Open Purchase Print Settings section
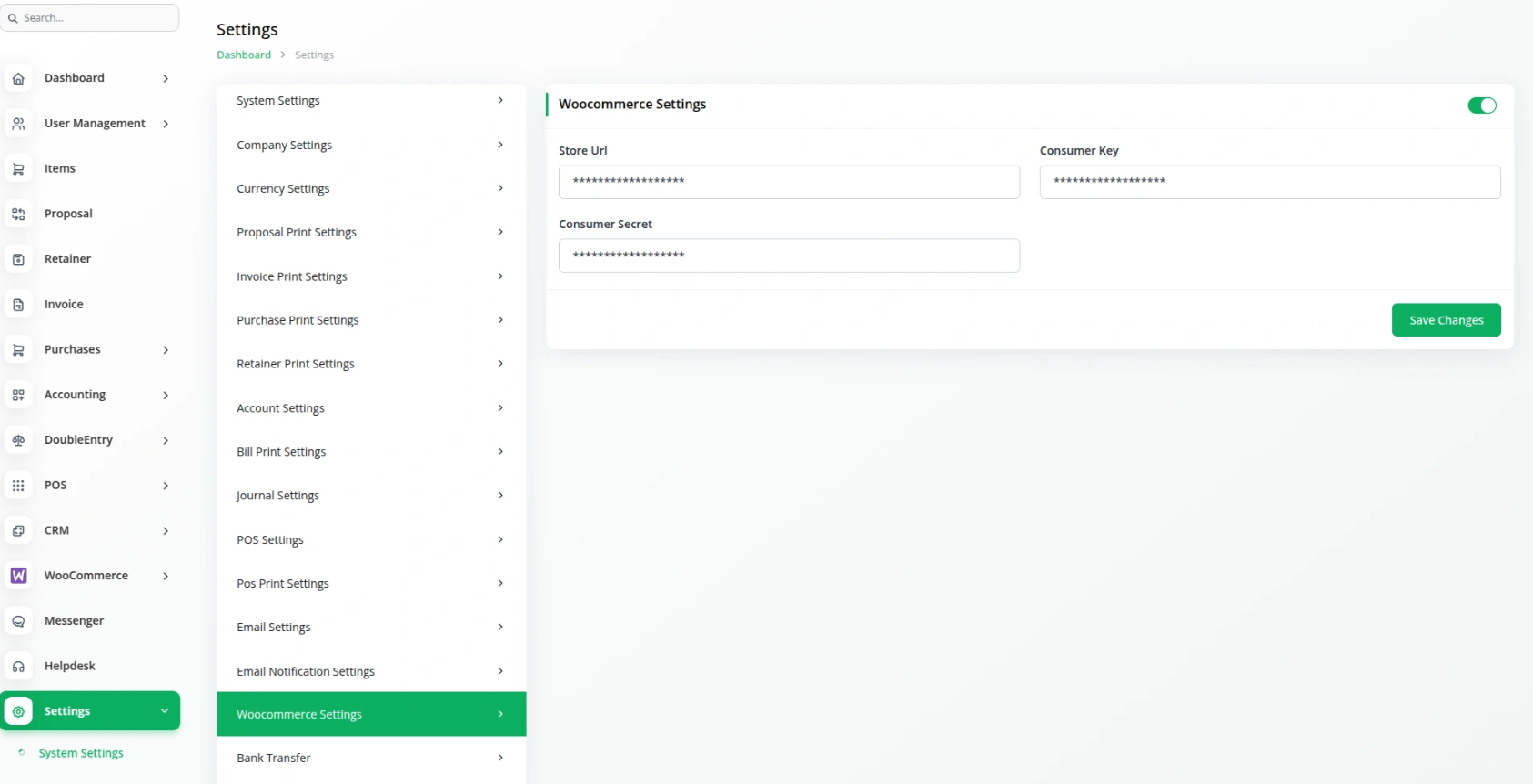This screenshot has width=1533, height=784. [x=371, y=320]
